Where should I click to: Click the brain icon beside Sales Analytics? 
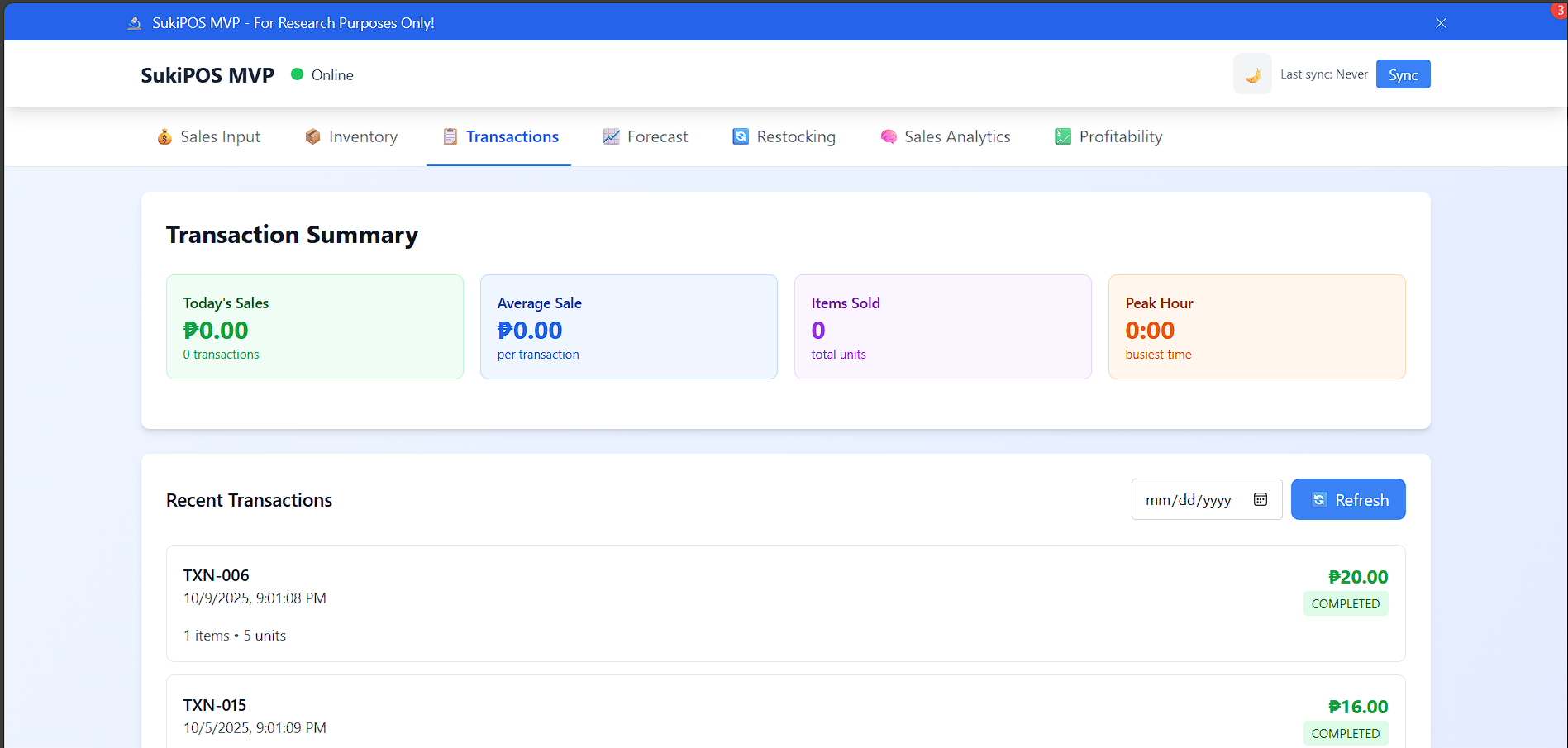[x=889, y=137]
